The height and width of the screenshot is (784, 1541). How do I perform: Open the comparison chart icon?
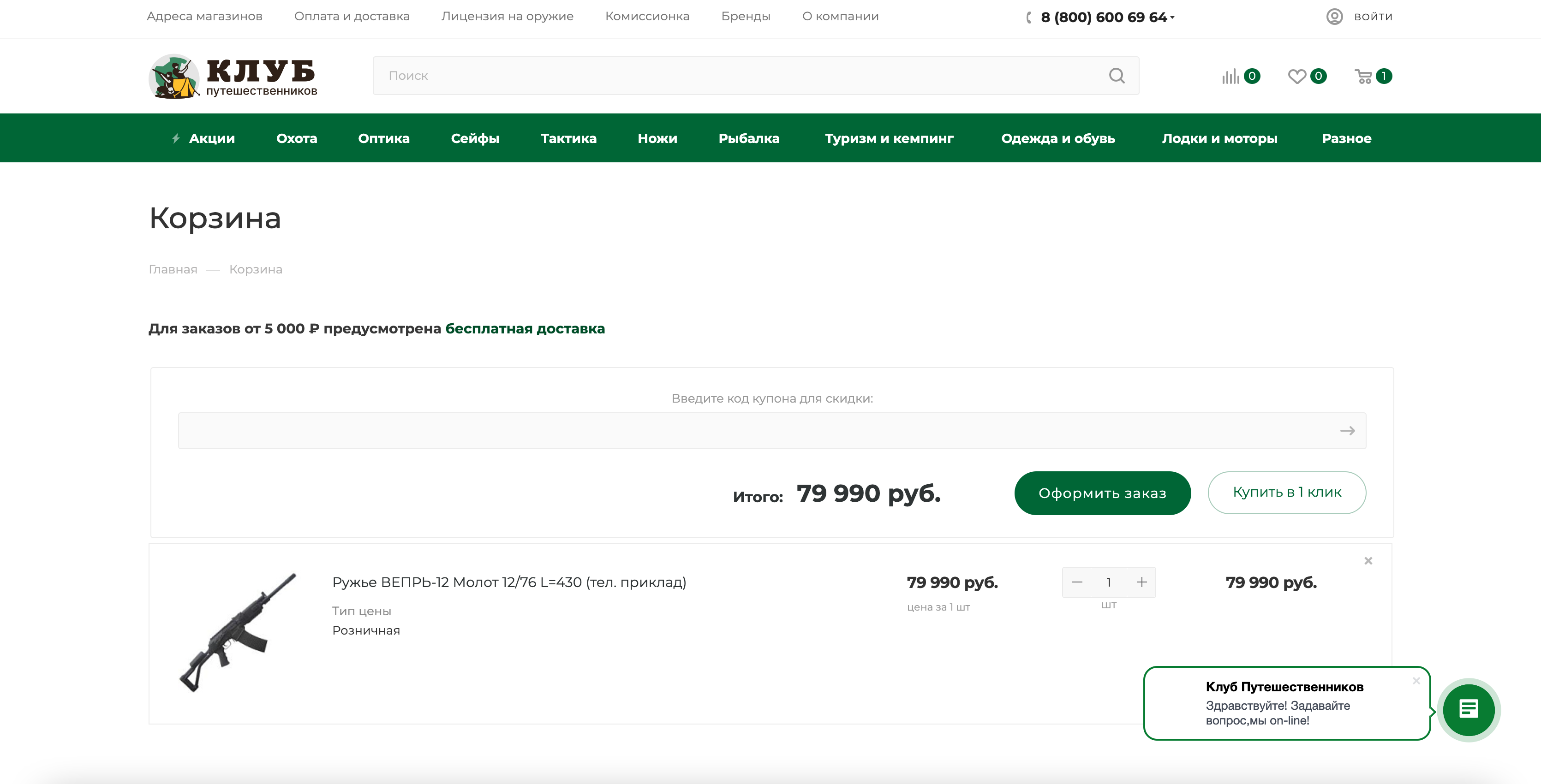point(1230,77)
